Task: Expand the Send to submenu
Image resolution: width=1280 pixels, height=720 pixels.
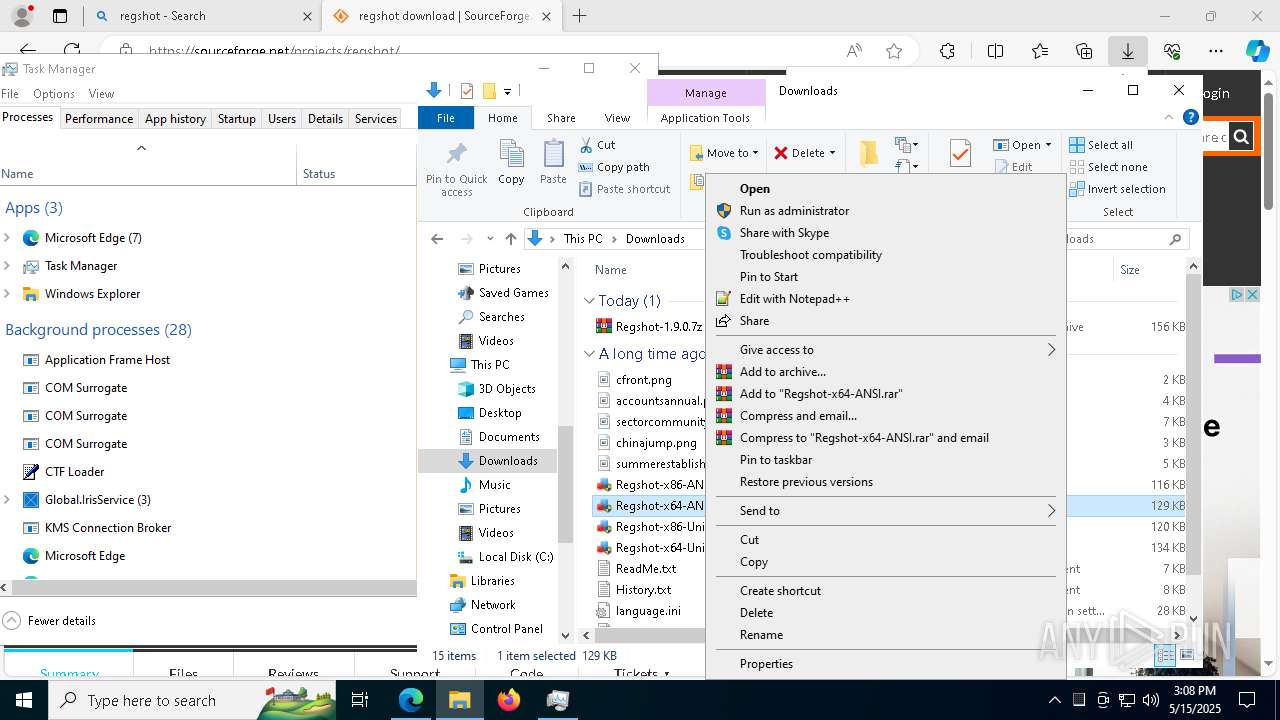Action: coord(885,511)
